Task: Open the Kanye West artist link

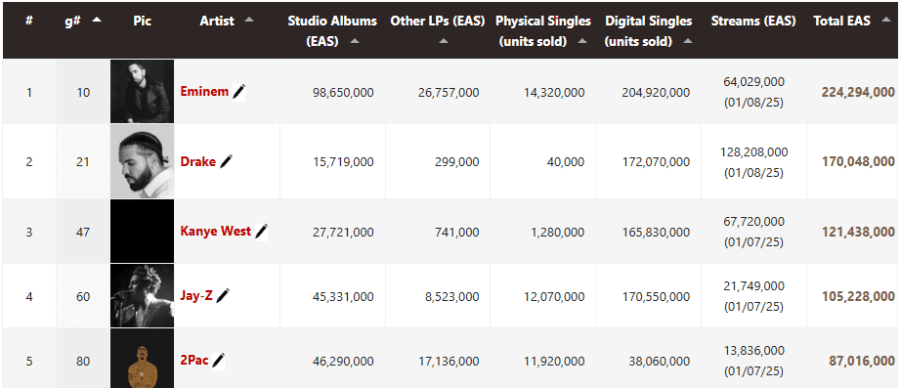Action: [216, 231]
